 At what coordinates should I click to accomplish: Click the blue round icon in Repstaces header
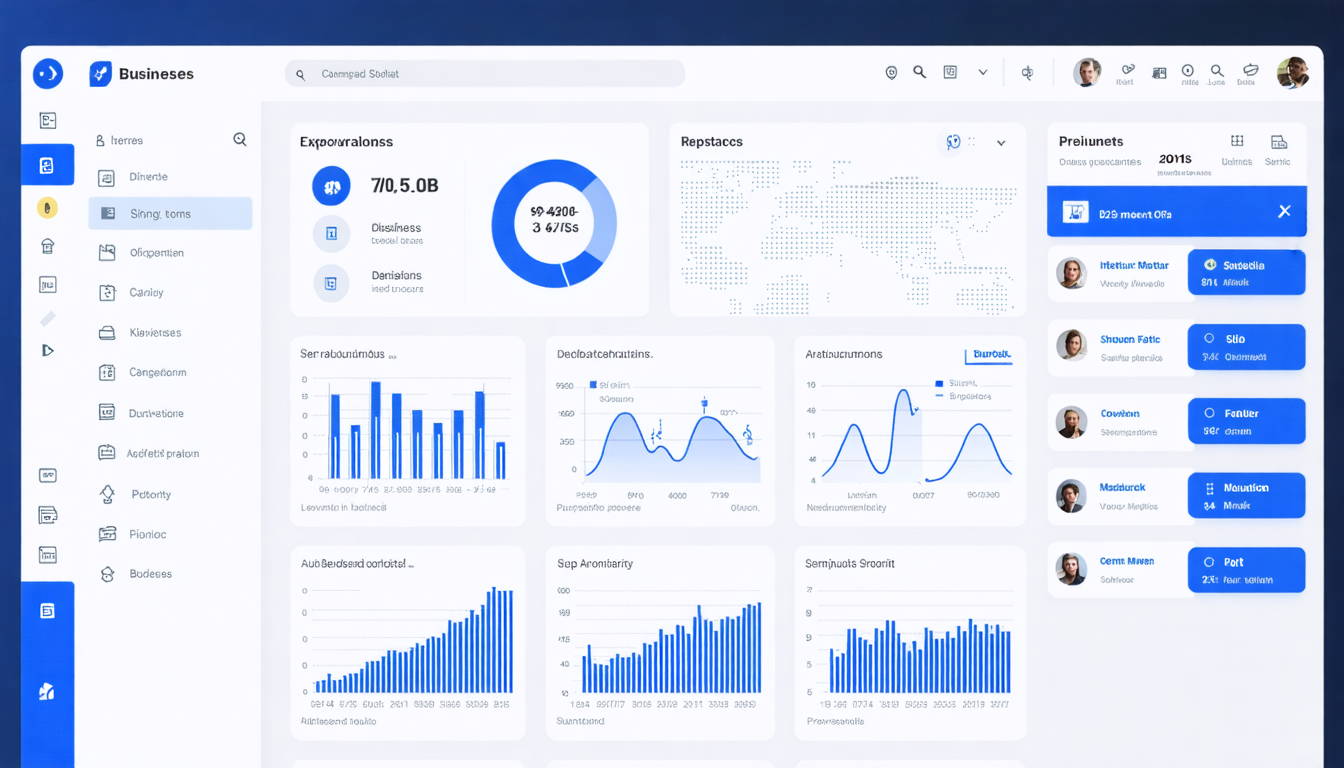click(x=953, y=143)
